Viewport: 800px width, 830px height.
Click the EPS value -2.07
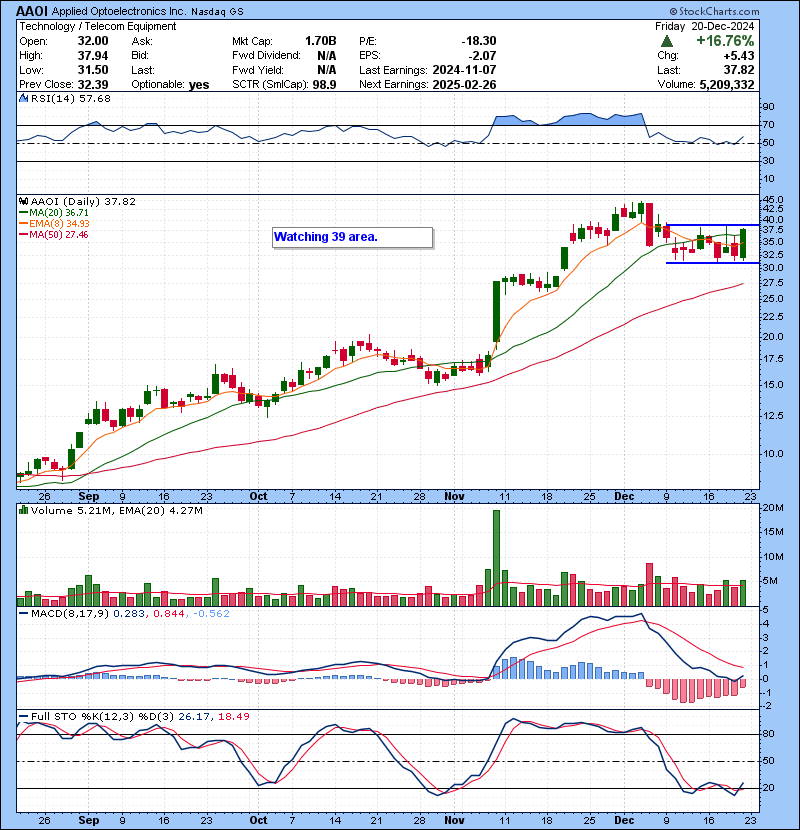point(482,56)
